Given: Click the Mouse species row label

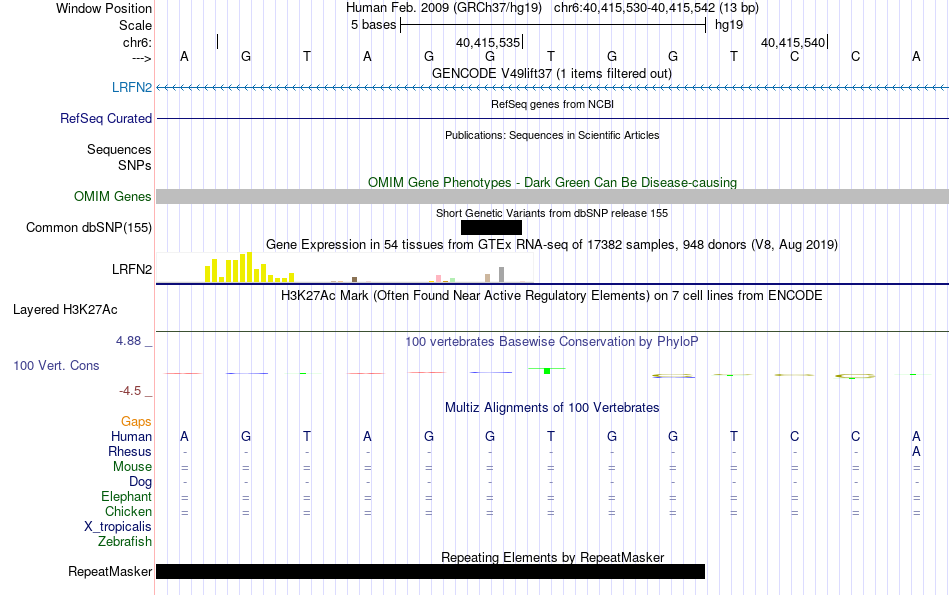Looking at the screenshot, I should (x=132, y=467).
